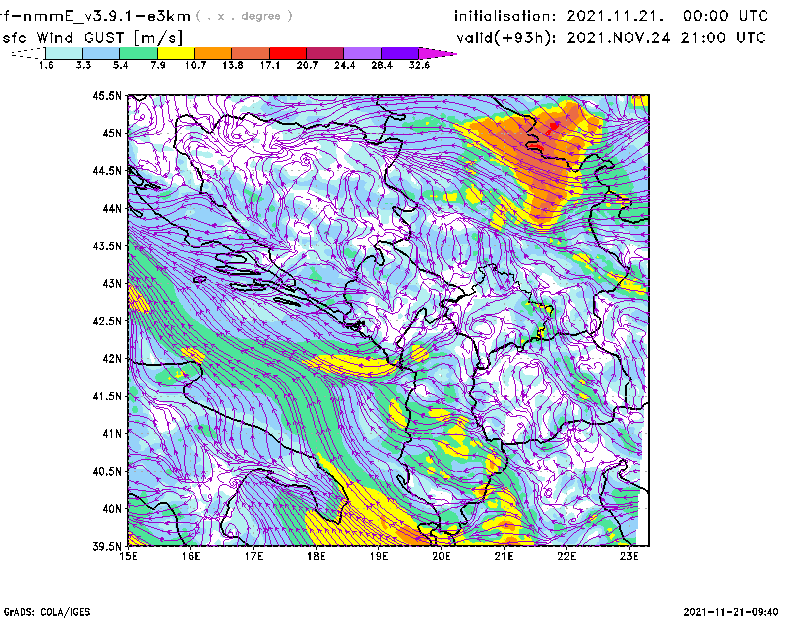The width and height of the screenshot is (800, 618).
Task: Click the 15E longitude label
Action: click(x=128, y=556)
